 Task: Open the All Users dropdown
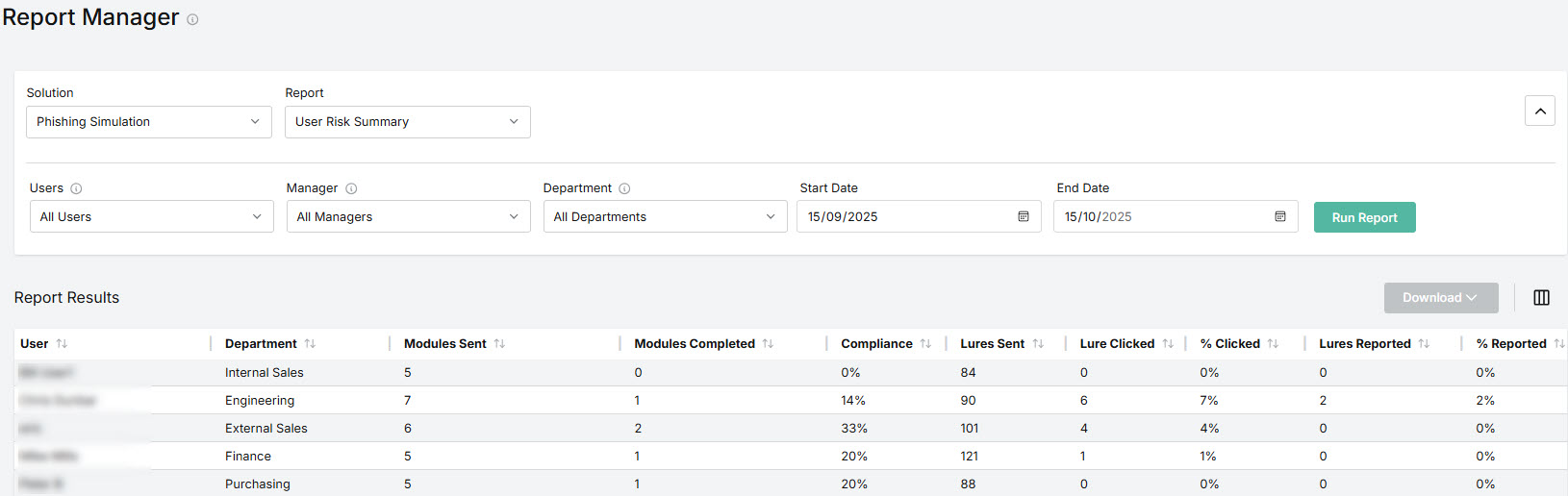click(x=151, y=216)
